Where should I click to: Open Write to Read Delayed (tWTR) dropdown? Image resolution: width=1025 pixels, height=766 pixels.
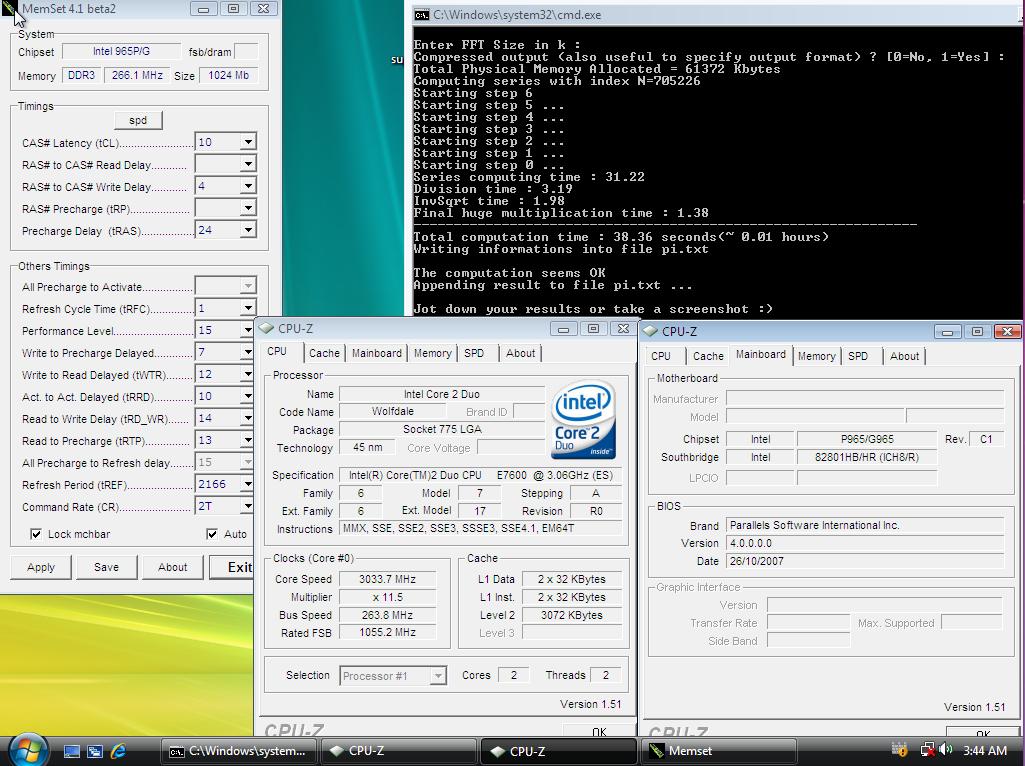(248, 375)
